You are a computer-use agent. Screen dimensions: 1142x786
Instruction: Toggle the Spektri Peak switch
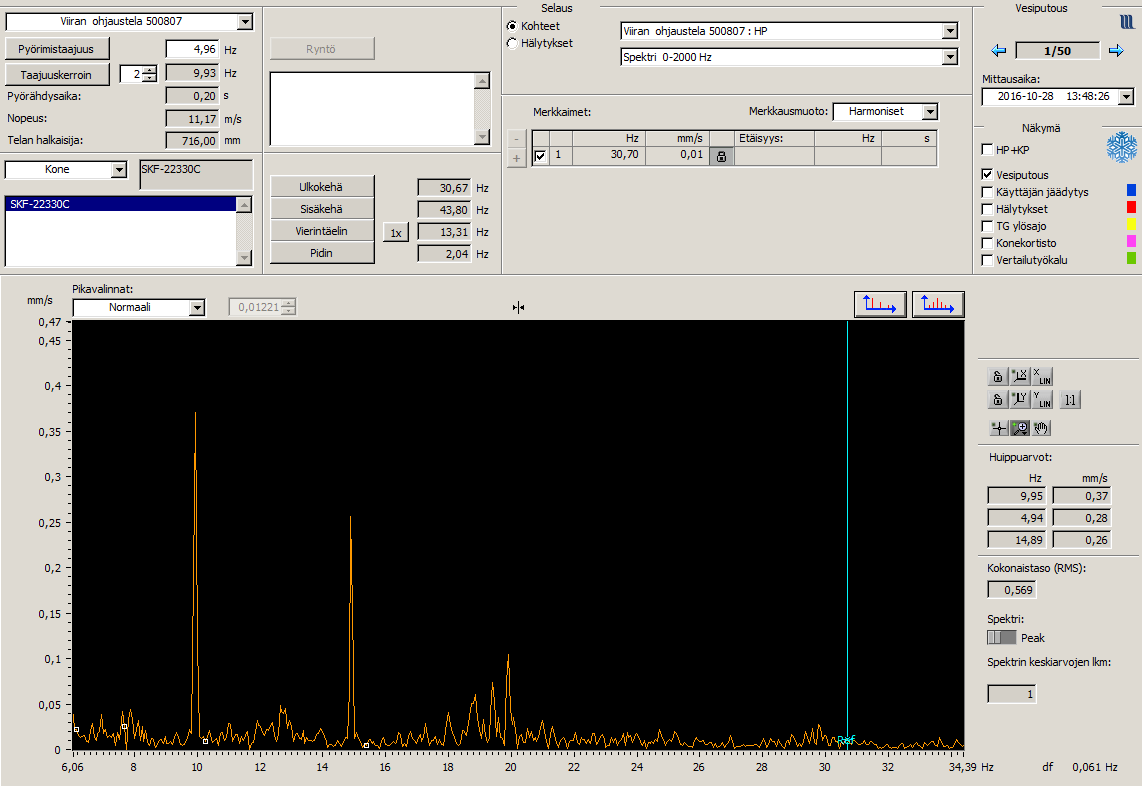[x=1001, y=638]
